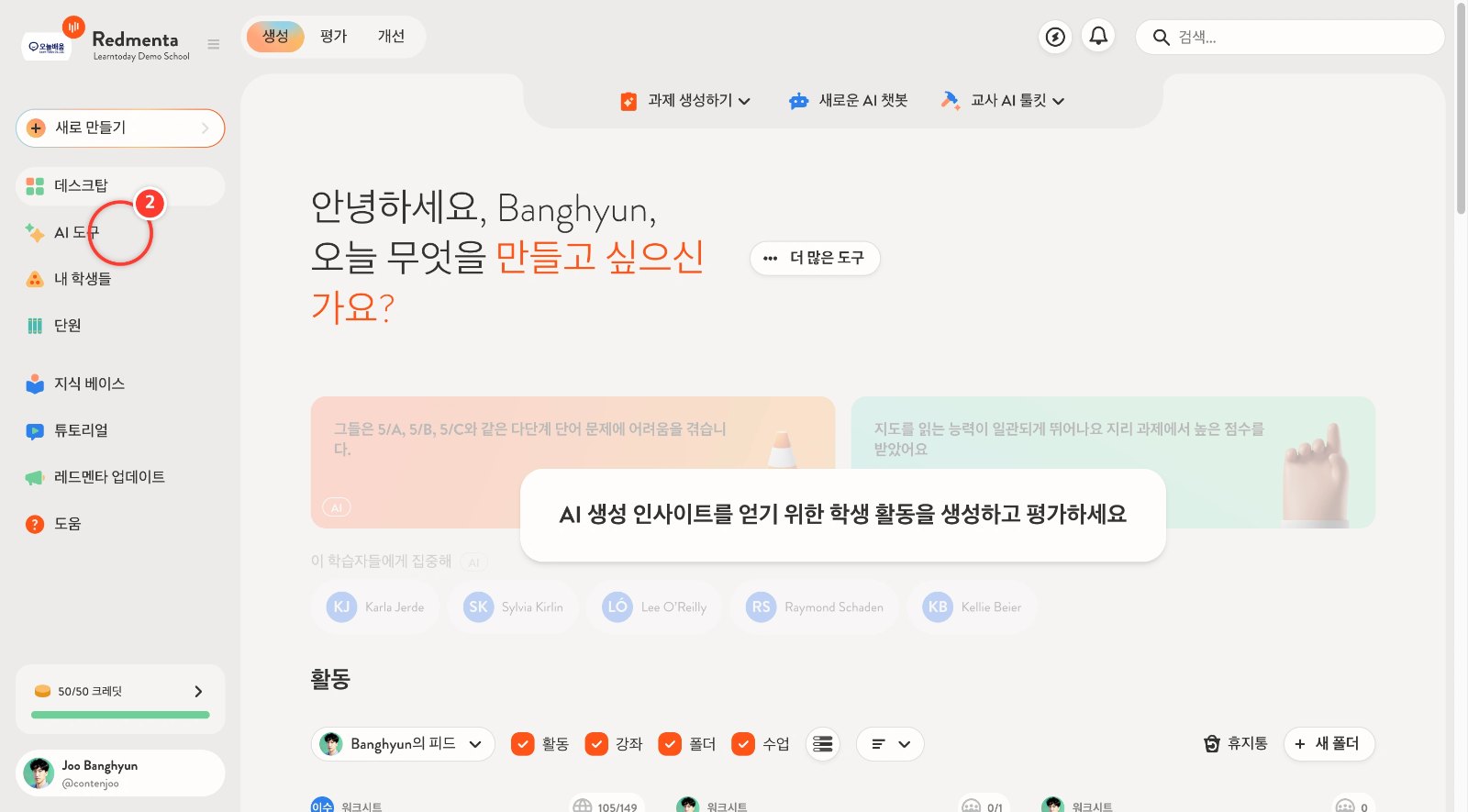Open Joo Banghyun profile card
1468x812 pixels.
coord(120,773)
